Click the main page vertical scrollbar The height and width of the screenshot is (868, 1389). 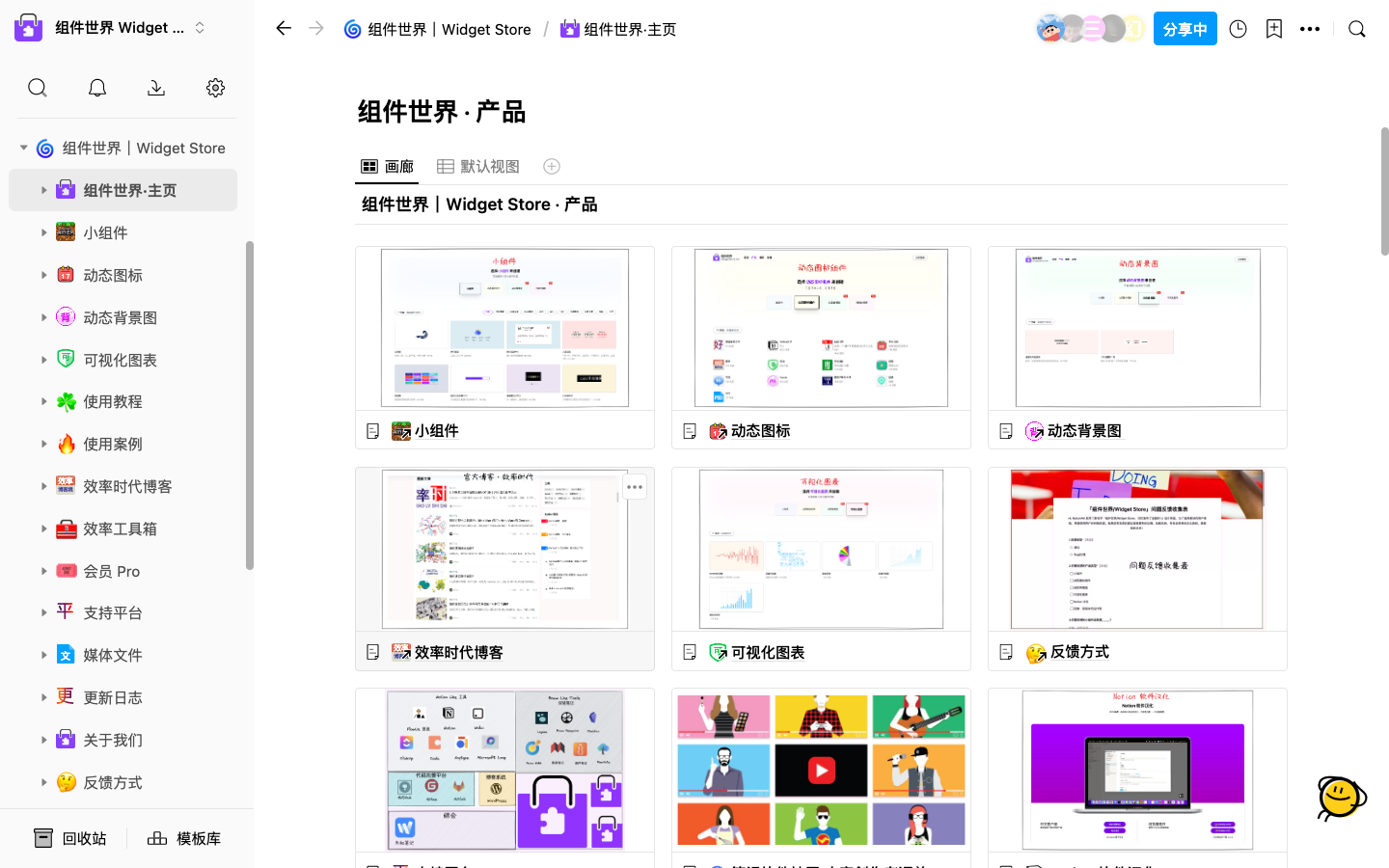[x=1385, y=191]
